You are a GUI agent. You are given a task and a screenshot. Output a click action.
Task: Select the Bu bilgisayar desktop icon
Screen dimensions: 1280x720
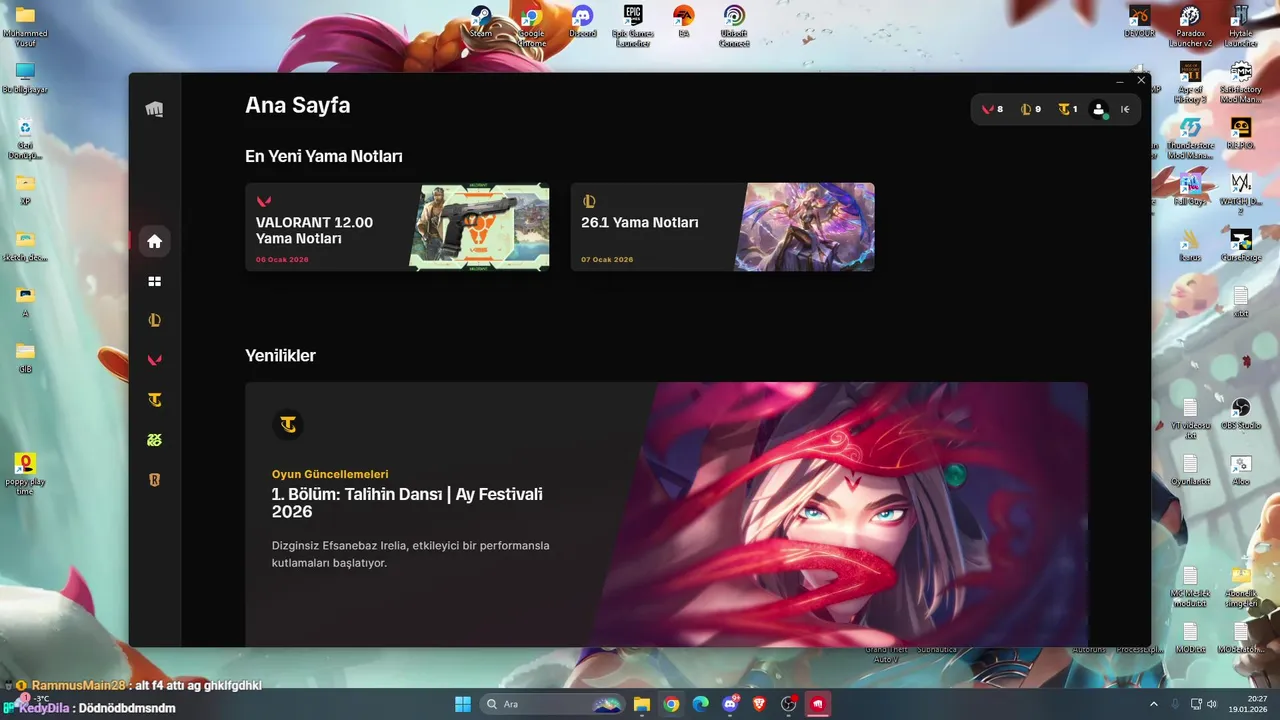pos(25,78)
